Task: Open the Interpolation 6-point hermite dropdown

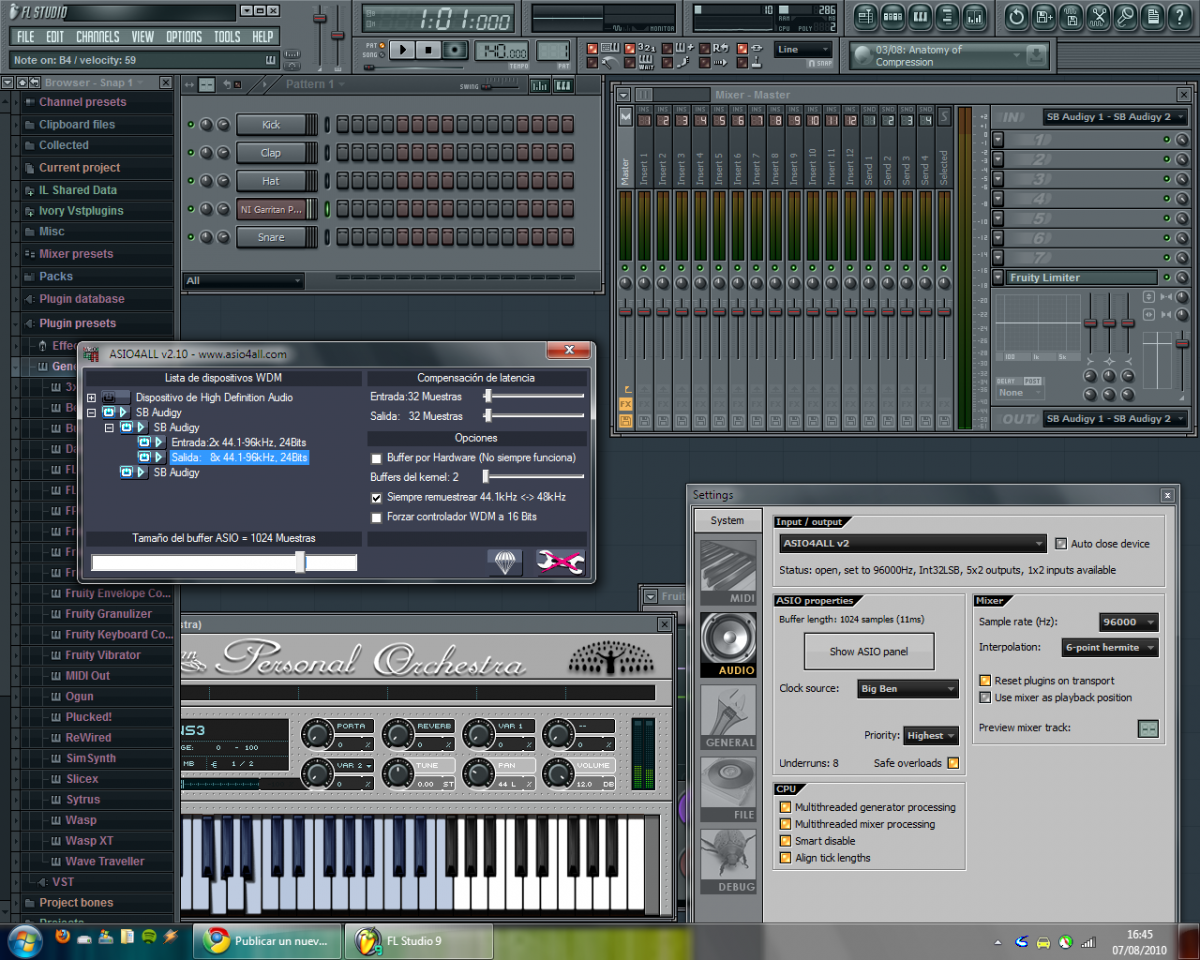Action: (x=1110, y=648)
